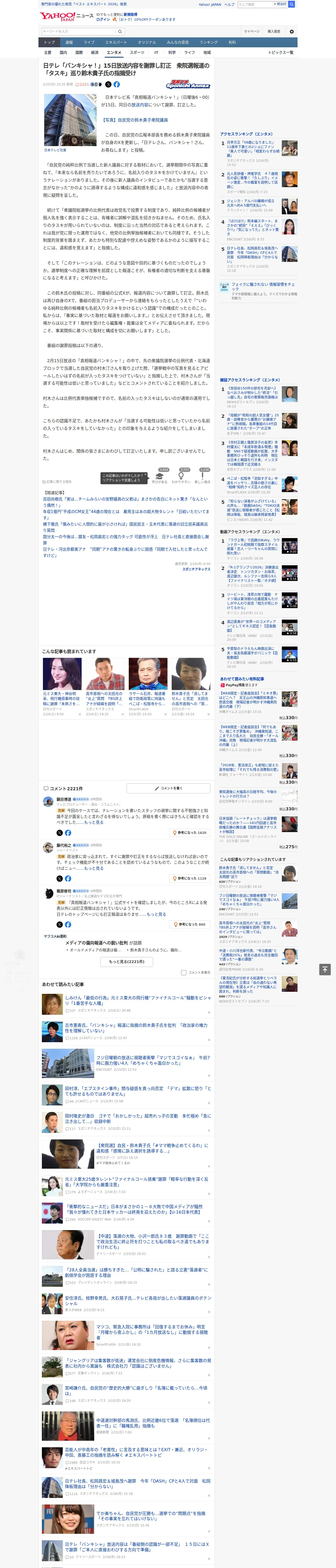This screenshot has height=1568, width=336.
Task: Open thumbnail card ラサール石井、報道番組で
Action: pos(148,687)
